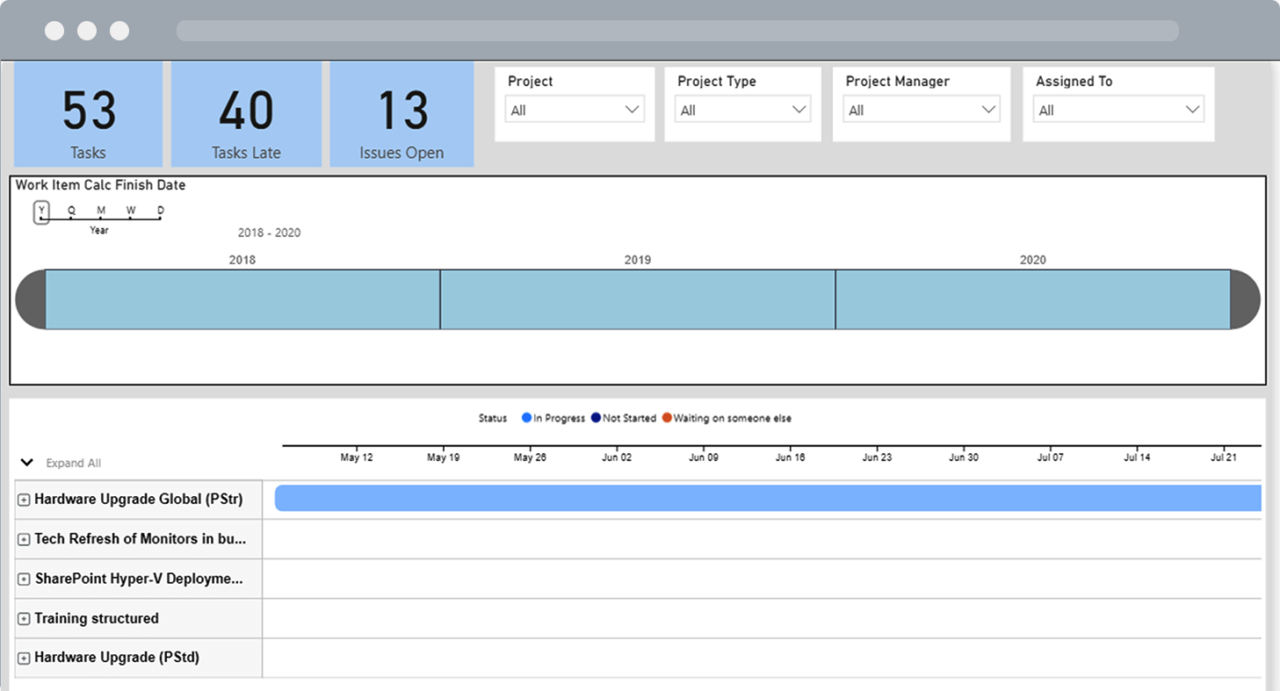Expand the Tech Refresh of Monitors row
1280x691 pixels.
tap(22, 538)
